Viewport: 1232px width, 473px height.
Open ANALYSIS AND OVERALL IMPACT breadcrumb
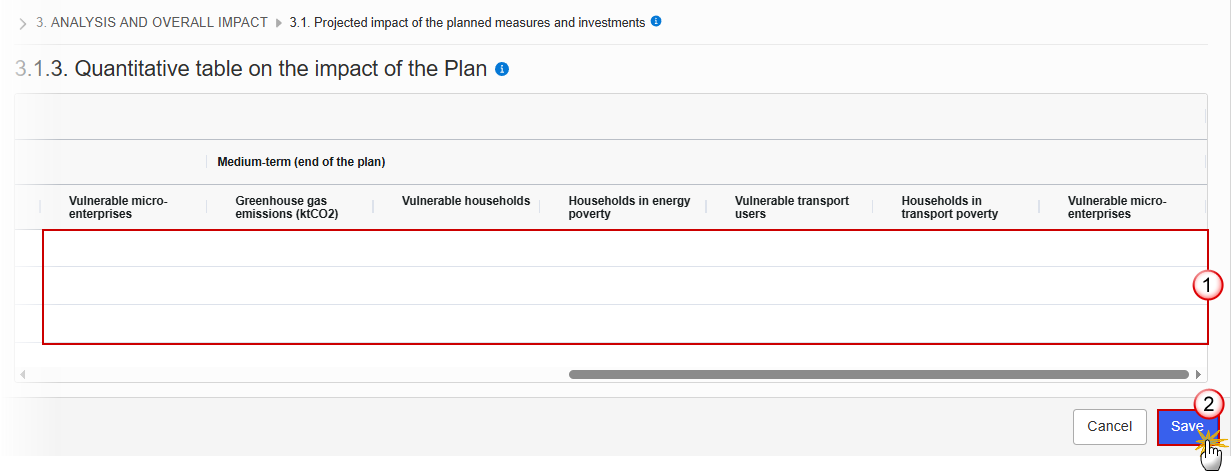152,22
